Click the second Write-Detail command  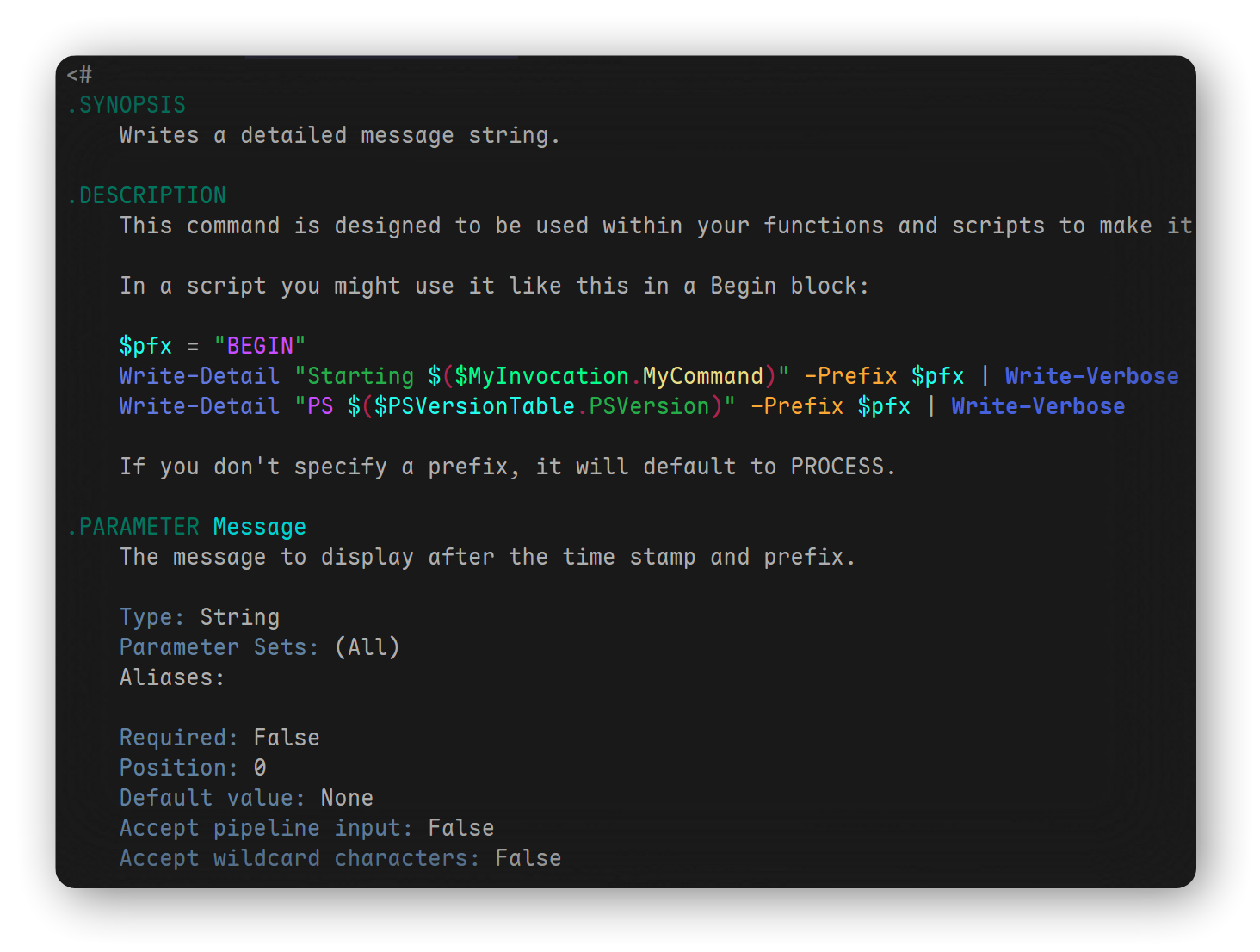(x=200, y=406)
